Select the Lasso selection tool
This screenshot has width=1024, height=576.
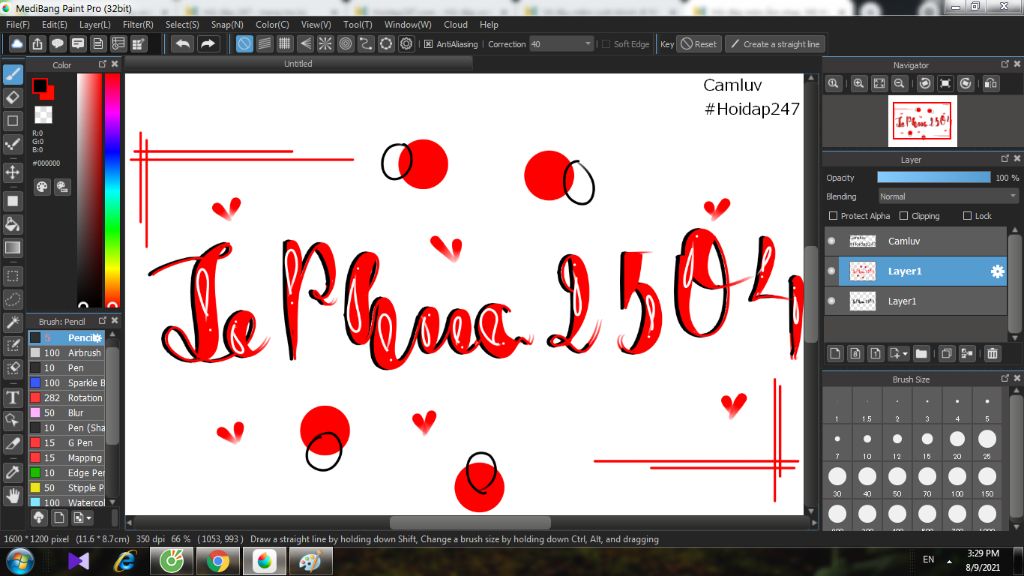[x=12, y=299]
